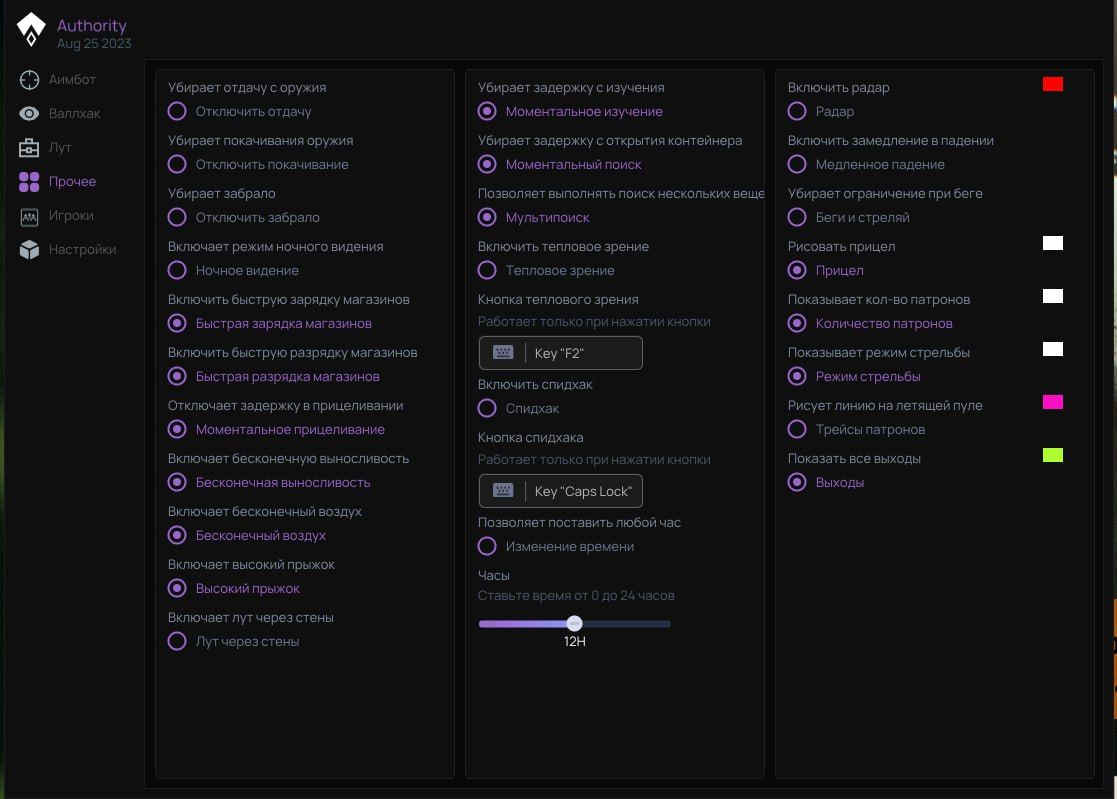Click the Игроки sidebar icon
Viewport: 1117px width, 799px height.
click(30, 216)
